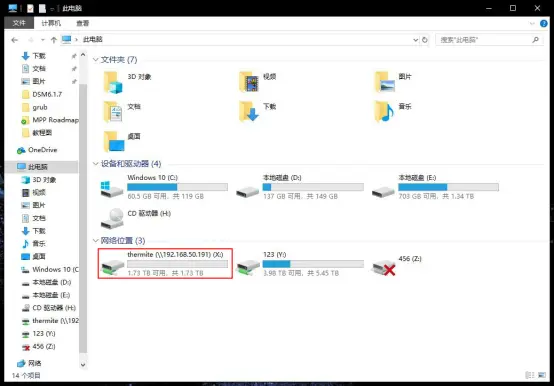Image resolution: width=554 pixels, height=386 pixels.
Task: Select the 123 (Y:) network drive
Action: (x=300, y=263)
